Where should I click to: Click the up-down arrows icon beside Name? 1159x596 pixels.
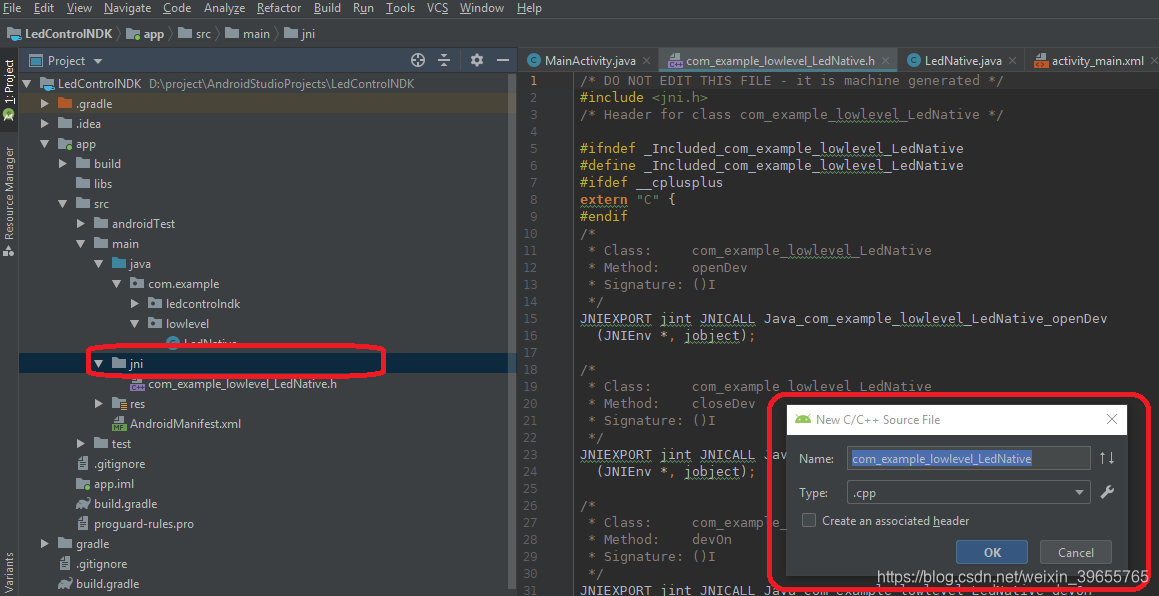pyautogui.click(x=1107, y=458)
